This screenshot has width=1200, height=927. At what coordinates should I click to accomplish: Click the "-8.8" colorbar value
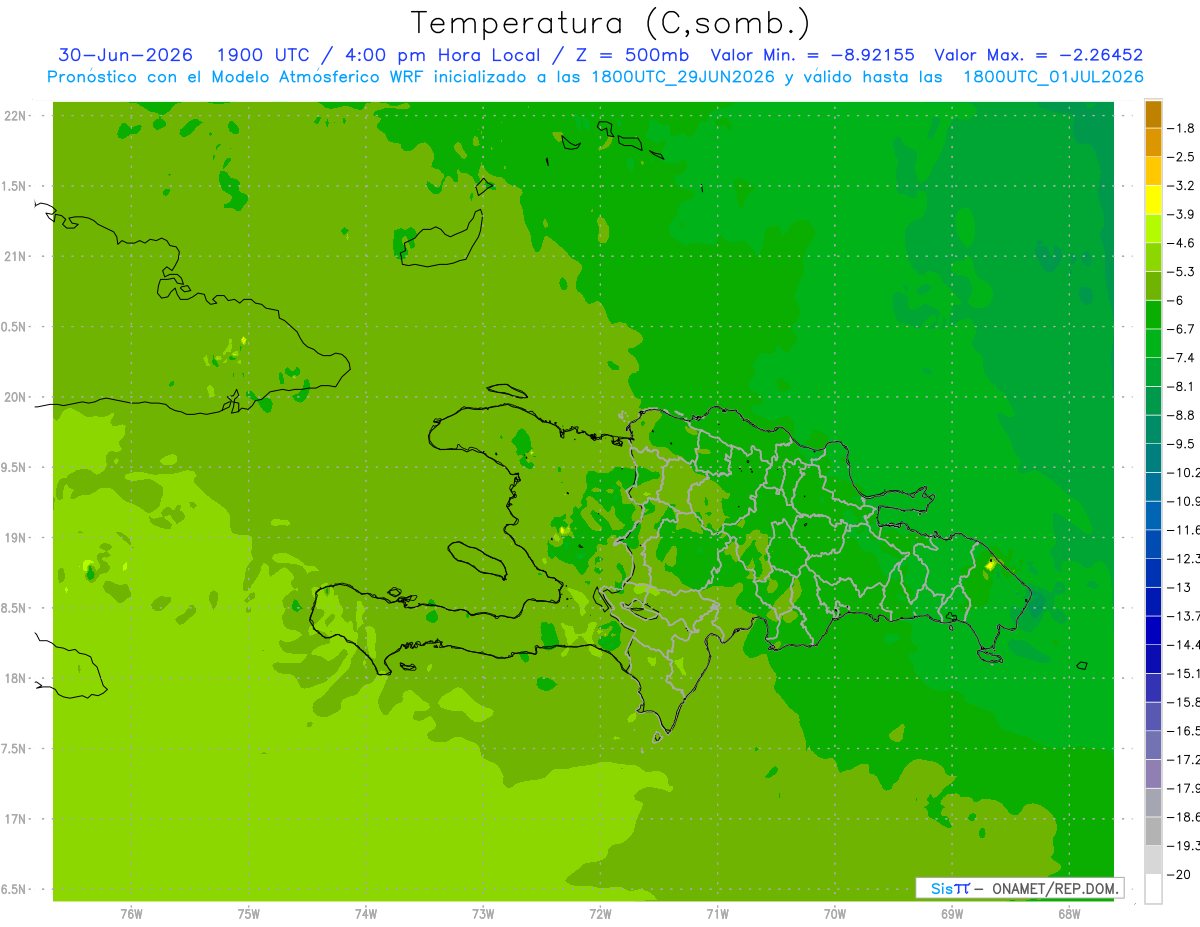[x=1181, y=415]
